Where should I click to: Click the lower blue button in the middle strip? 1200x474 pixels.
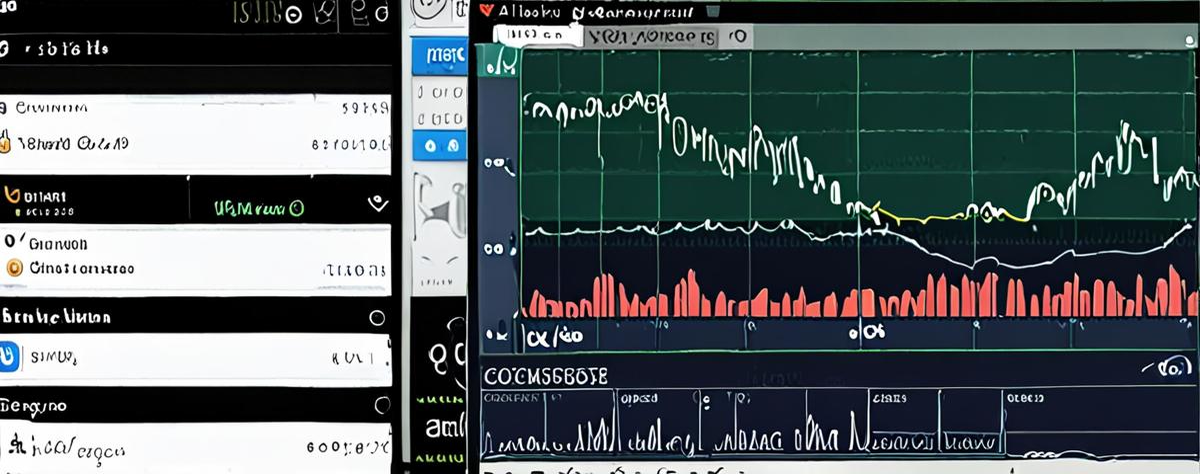point(439,144)
